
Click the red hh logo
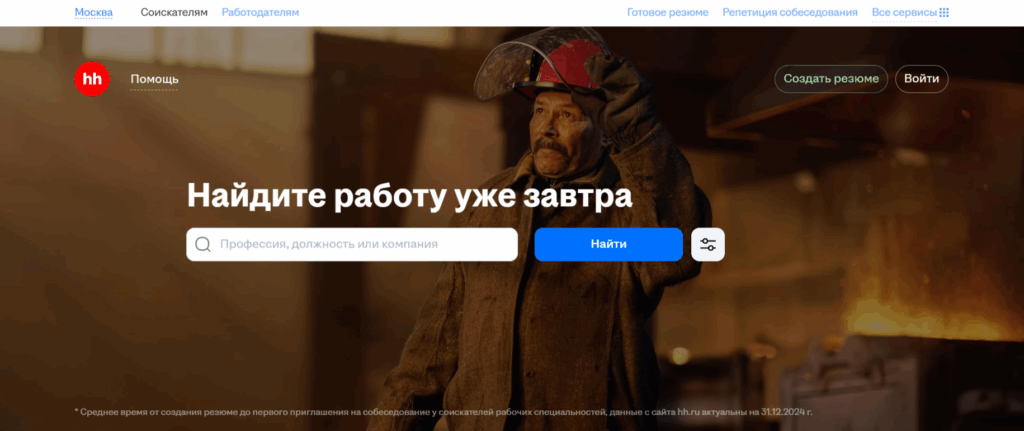pyautogui.click(x=91, y=79)
